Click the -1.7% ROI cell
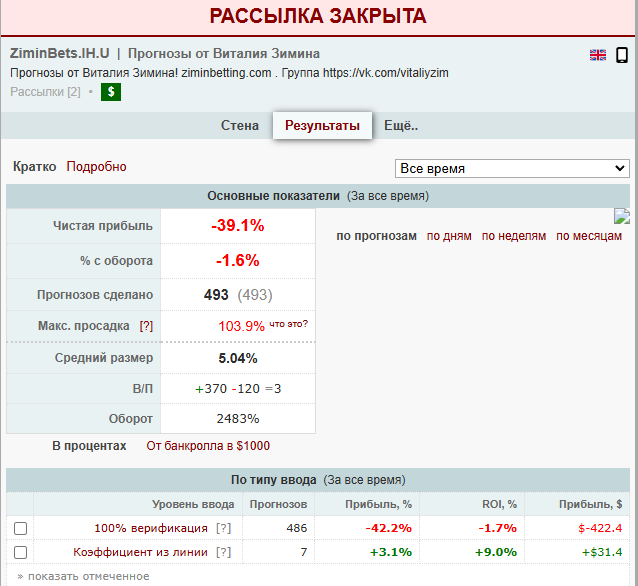Viewport: 638px width, 586px height. point(497,528)
